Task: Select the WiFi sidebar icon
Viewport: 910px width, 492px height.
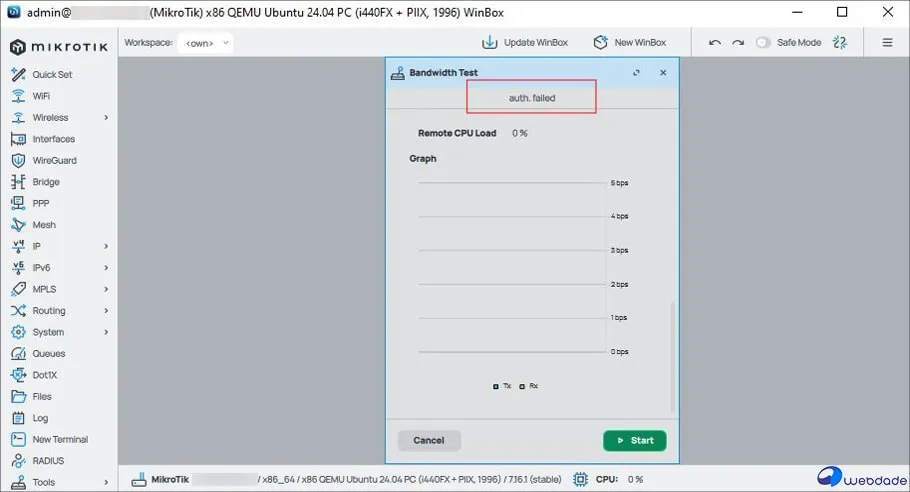Action: [17, 96]
